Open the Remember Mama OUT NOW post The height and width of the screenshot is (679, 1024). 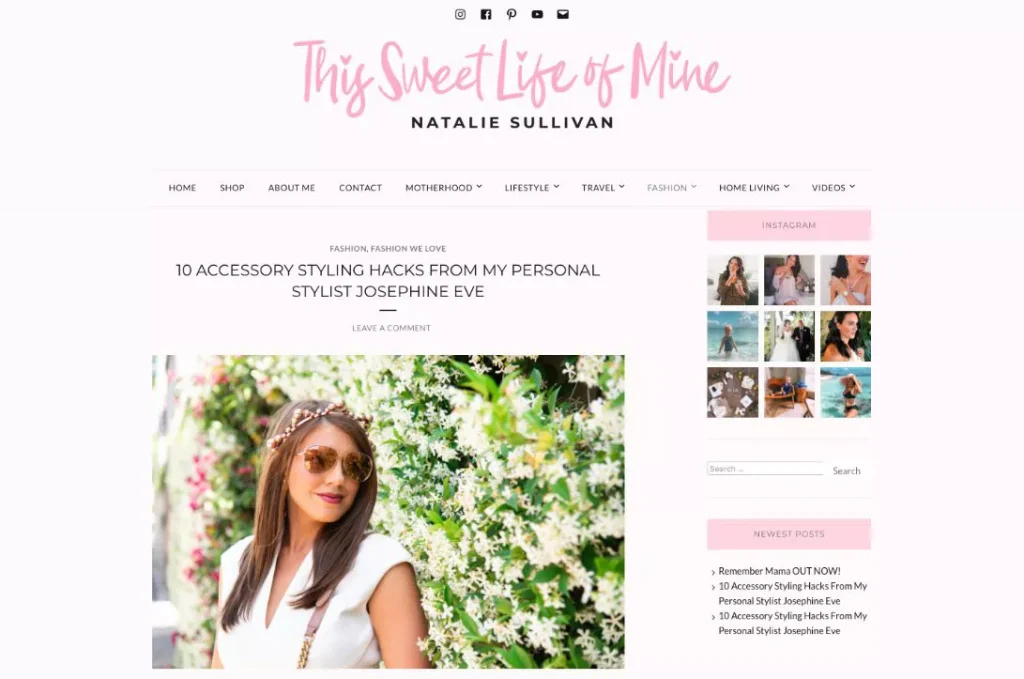(779, 571)
